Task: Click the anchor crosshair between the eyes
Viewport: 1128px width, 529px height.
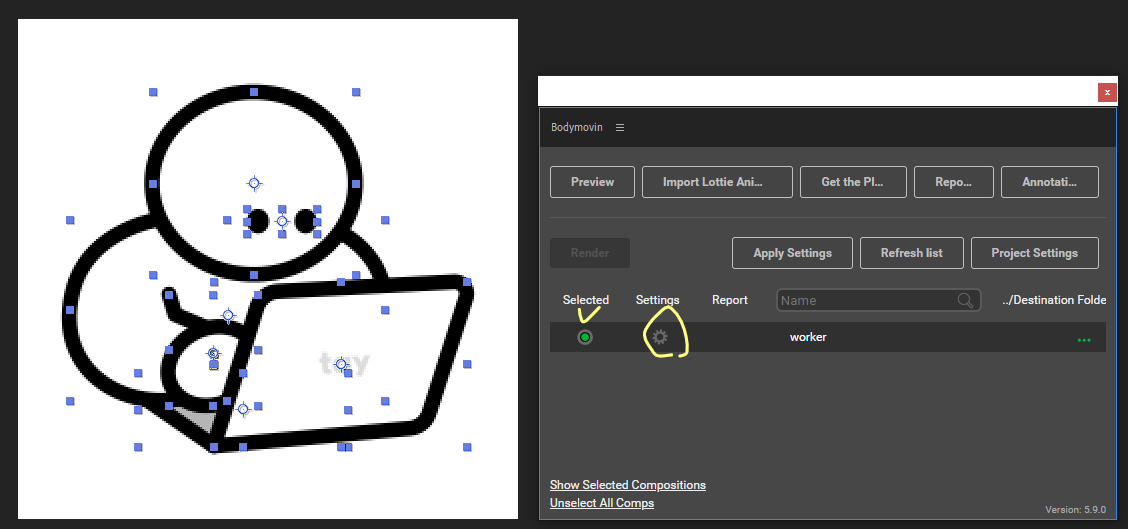Action: [x=282, y=221]
